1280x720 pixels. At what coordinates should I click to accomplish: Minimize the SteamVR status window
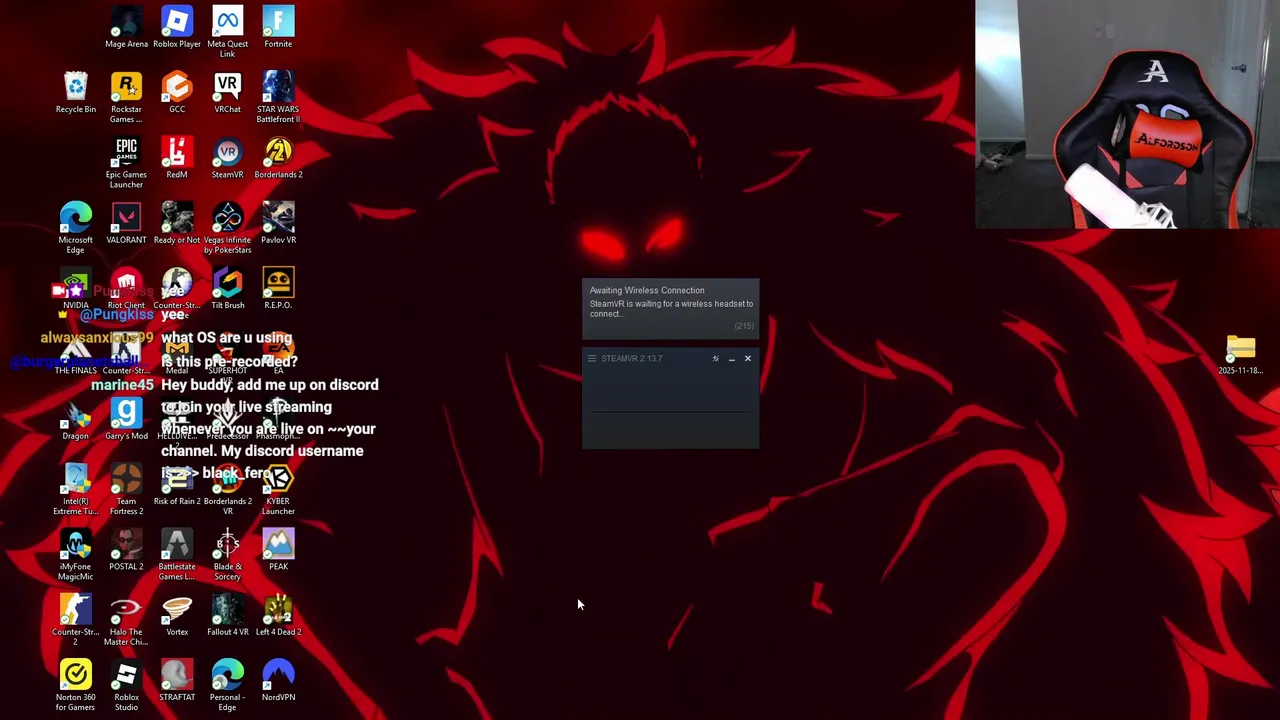tap(731, 358)
